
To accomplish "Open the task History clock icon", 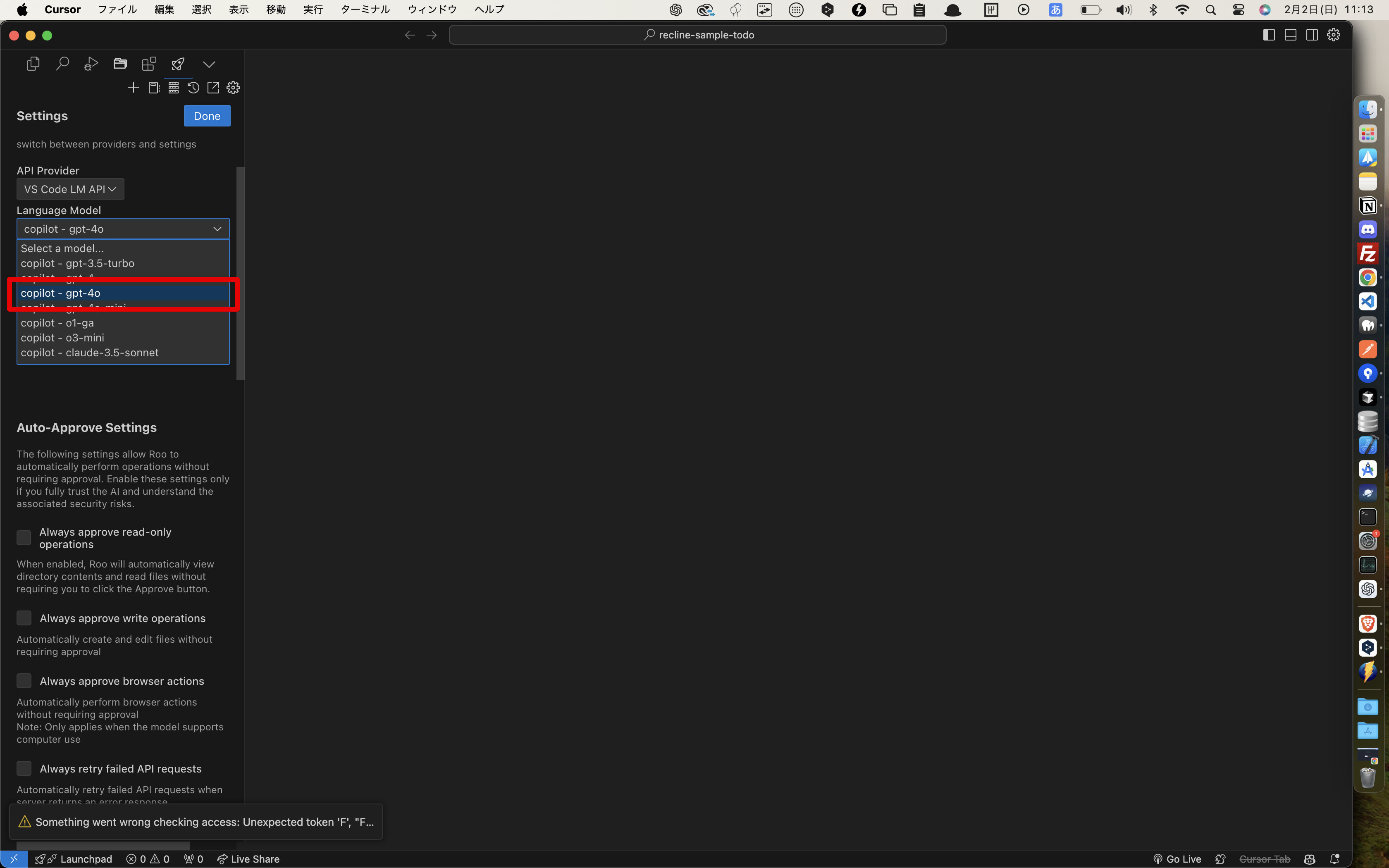I will point(193,87).
